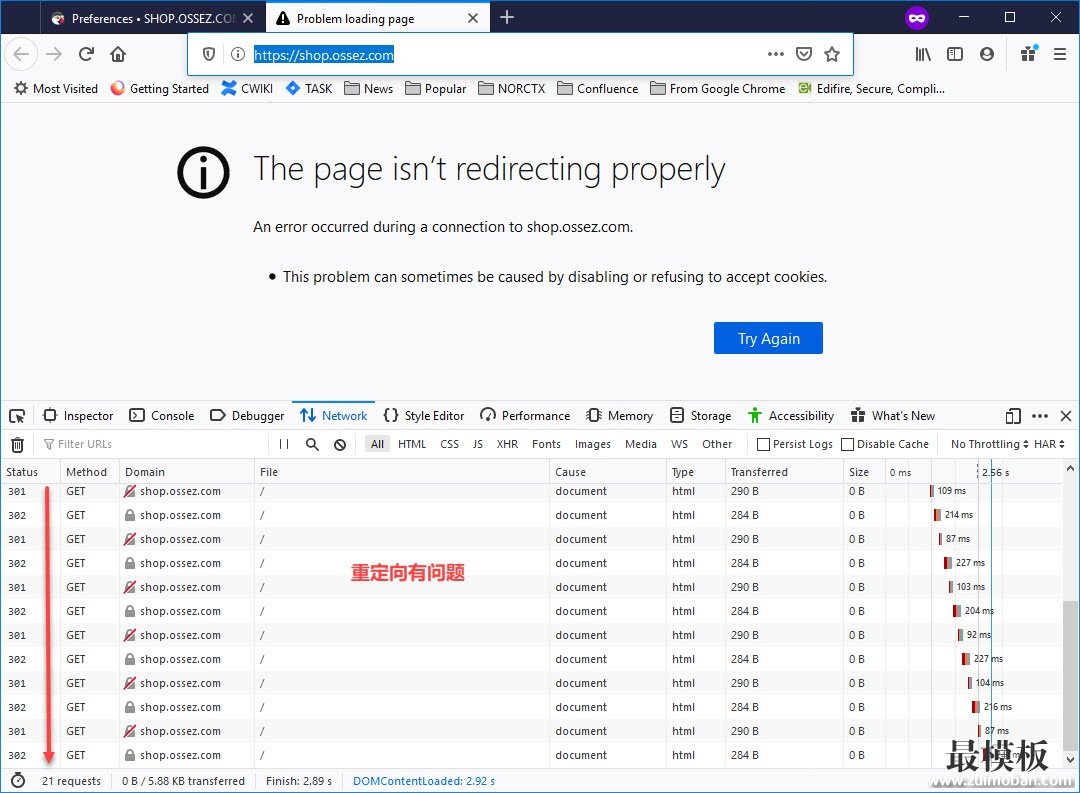Bookmark this page with the star
1080x793 pixels.
coord(832,54)
